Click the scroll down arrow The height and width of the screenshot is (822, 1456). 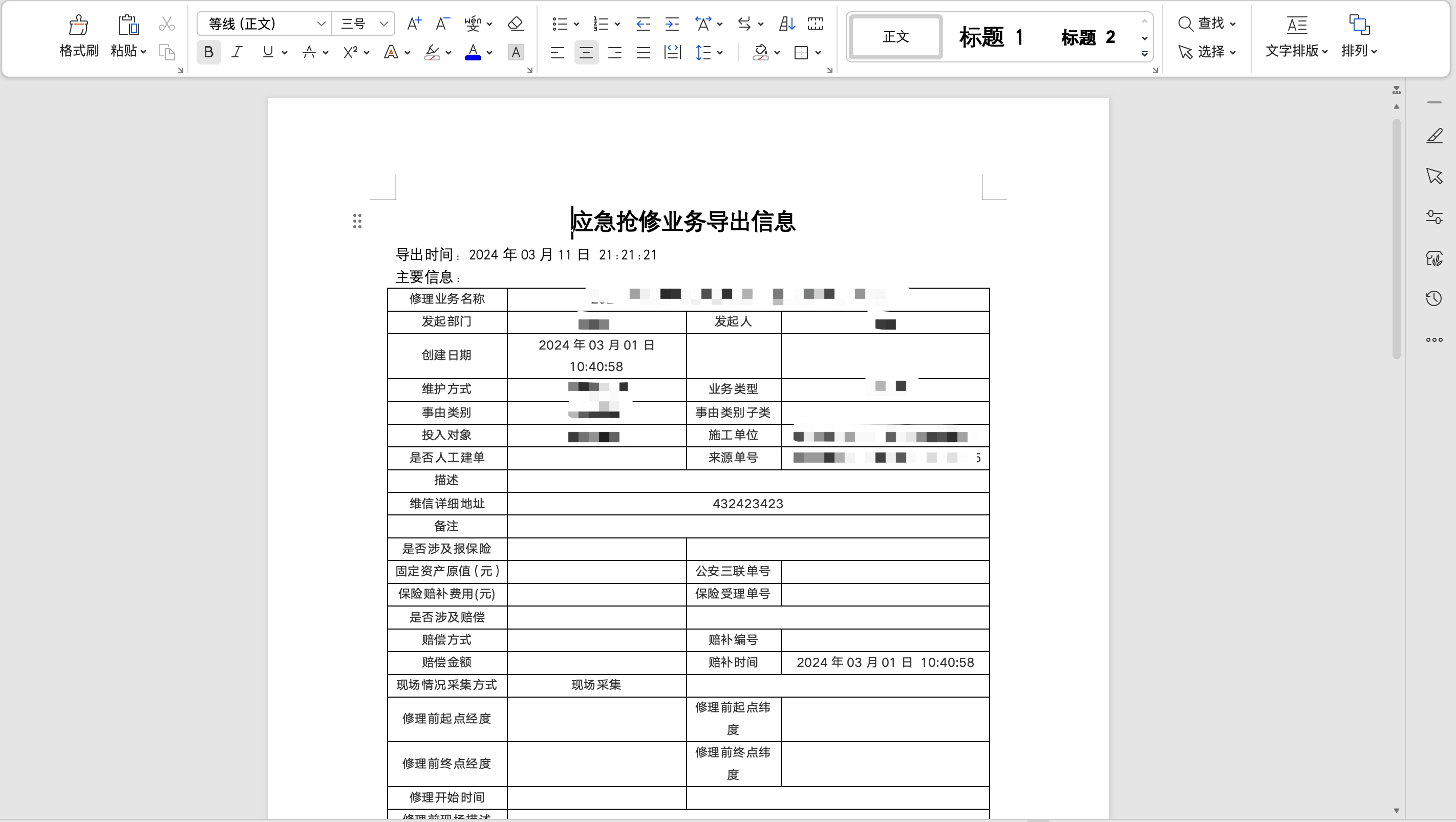1396,810
